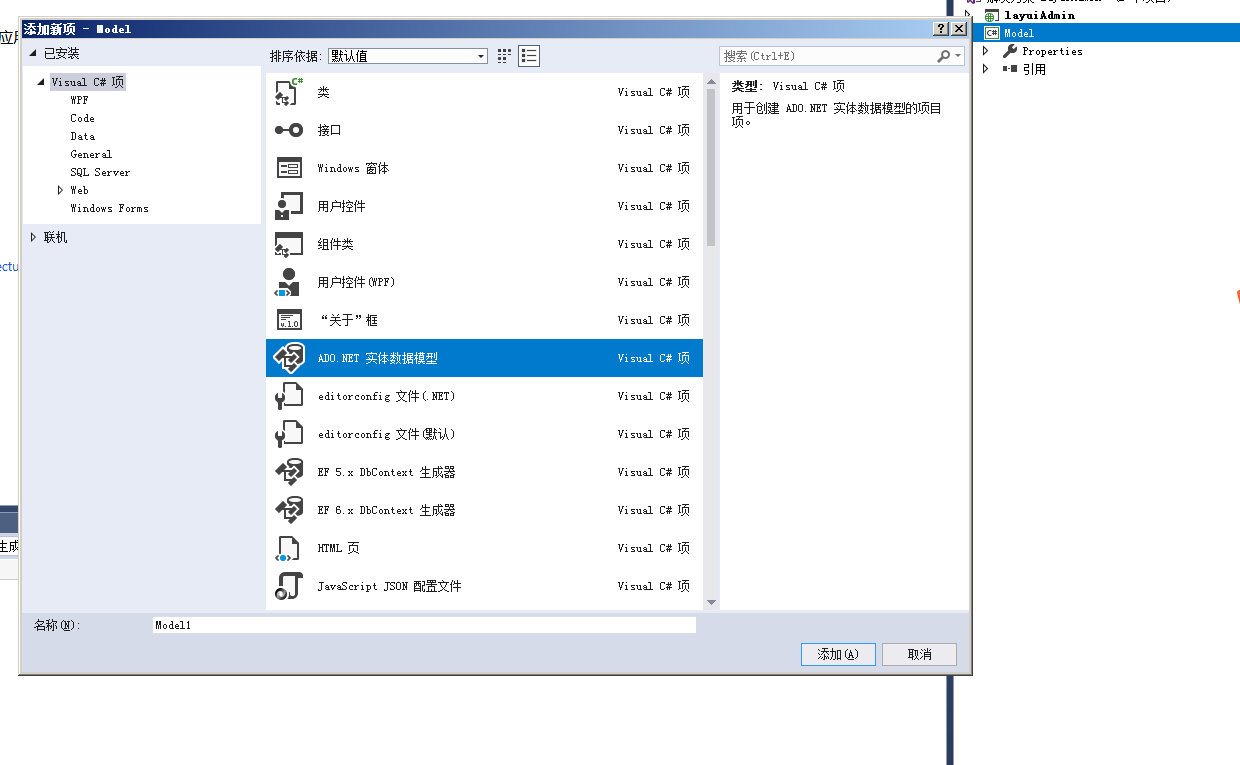This screenshot has height=765, width=1240.
Task: Click the HTML 页 template name text
Action: click(338, 548)
